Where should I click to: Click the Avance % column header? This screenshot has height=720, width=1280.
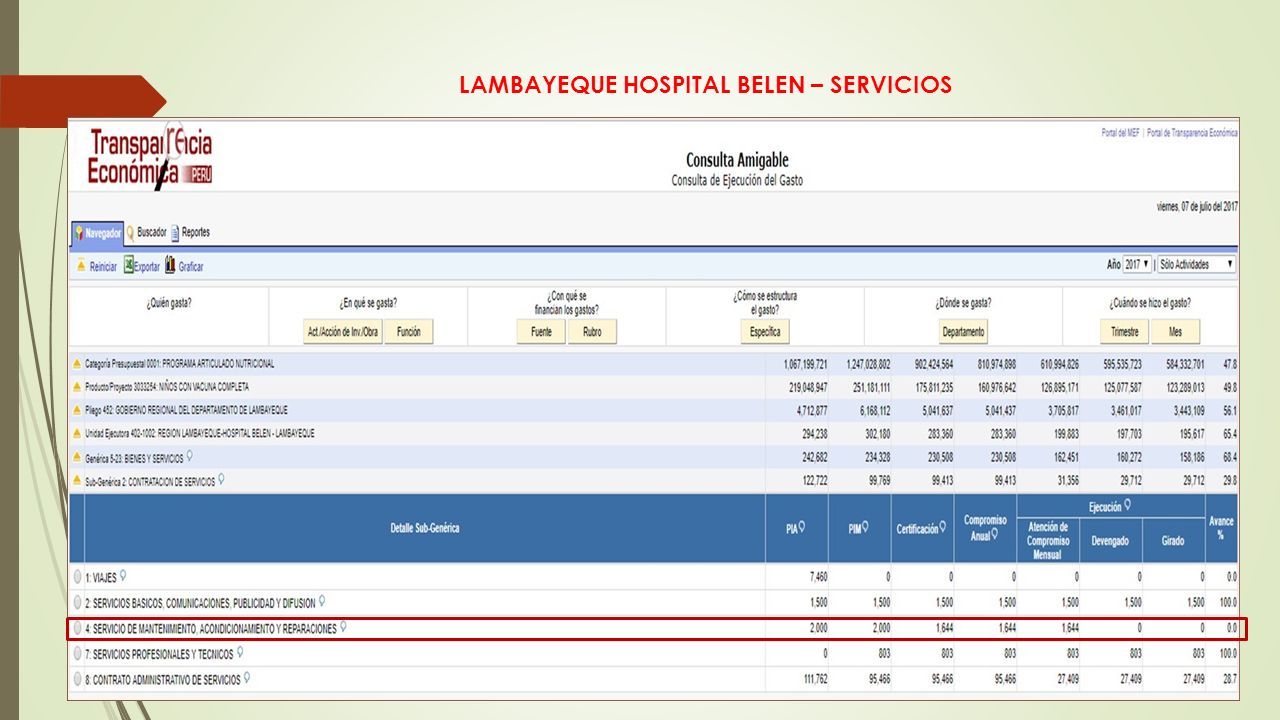coord(1221,528)
